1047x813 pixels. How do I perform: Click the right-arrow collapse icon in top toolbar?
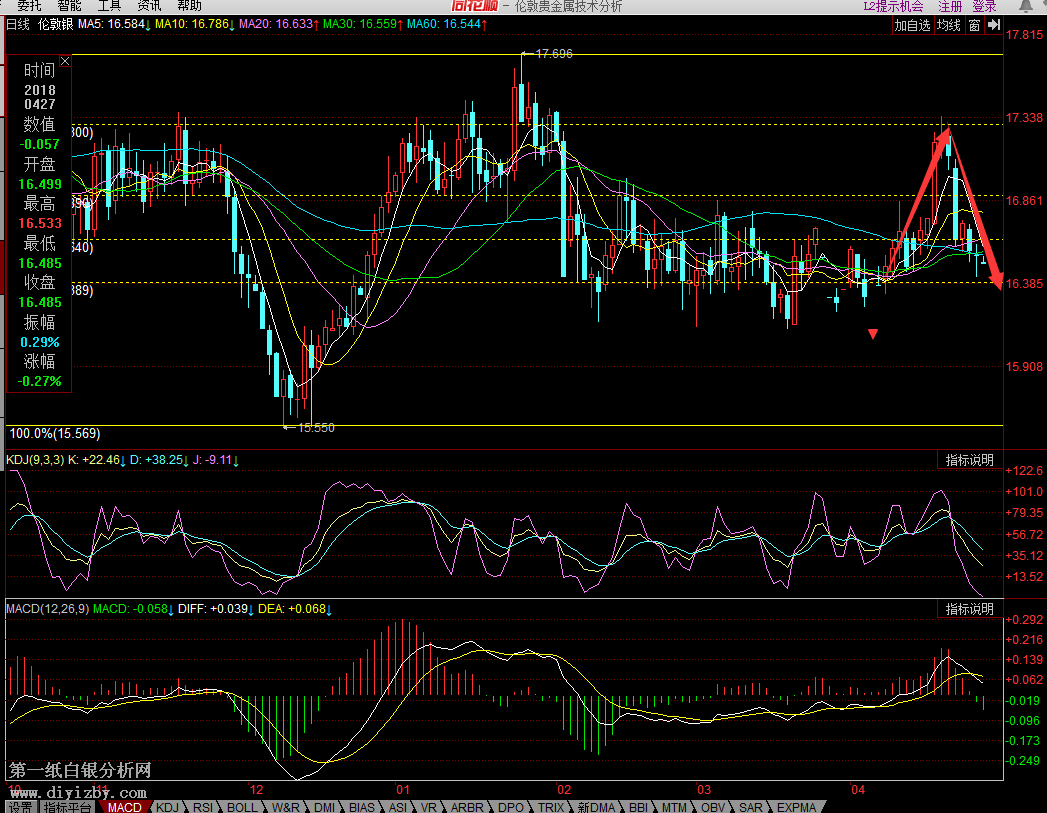click(x=993, y=25)
